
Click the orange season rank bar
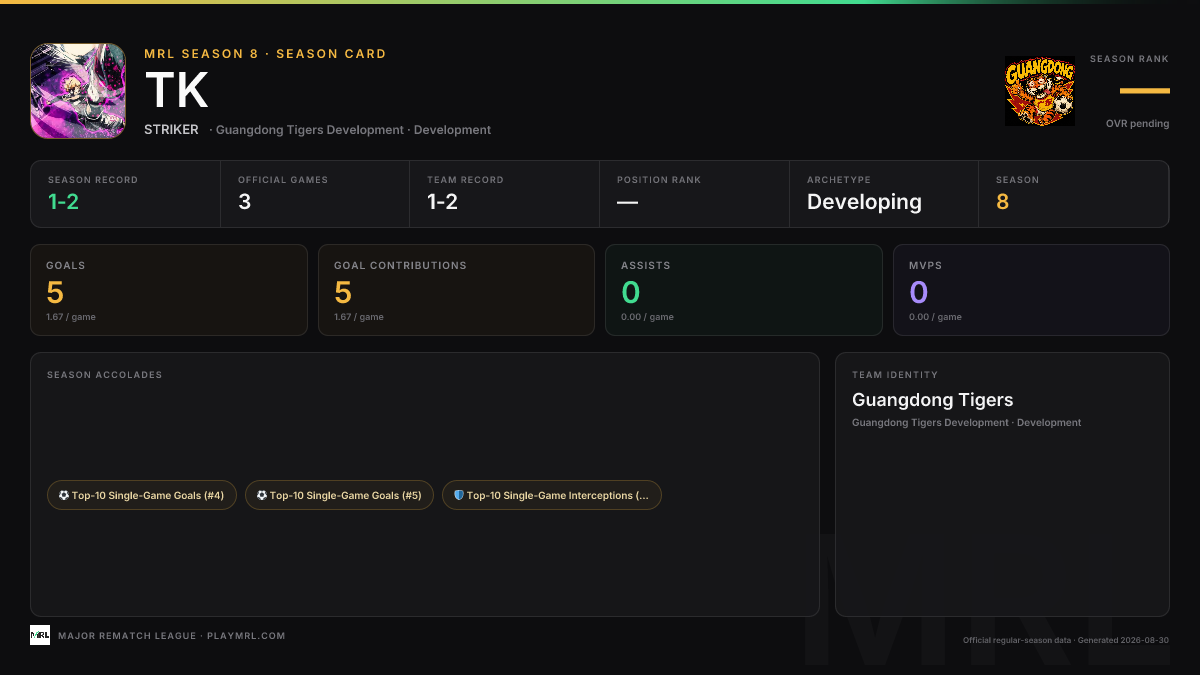(1145, 91)
